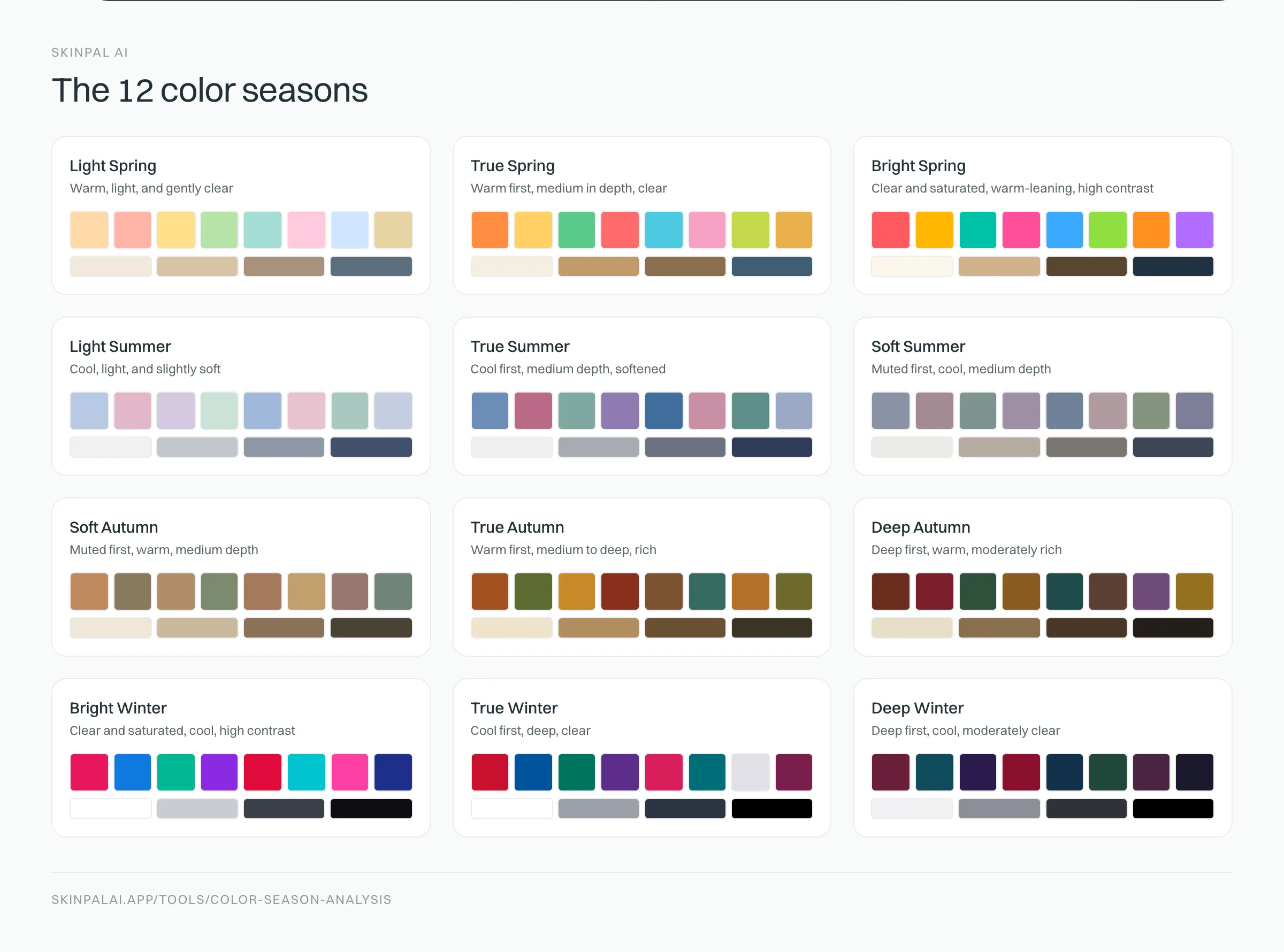Click the Deep Winter card heading
This screenshot has height=952, width=1284.
coord(917,708)
